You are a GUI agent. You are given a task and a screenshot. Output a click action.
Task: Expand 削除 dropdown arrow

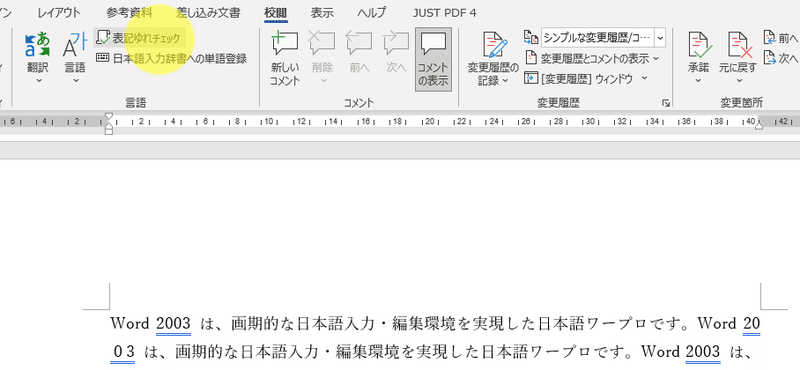pyautogui.click(x=322, y=81)
